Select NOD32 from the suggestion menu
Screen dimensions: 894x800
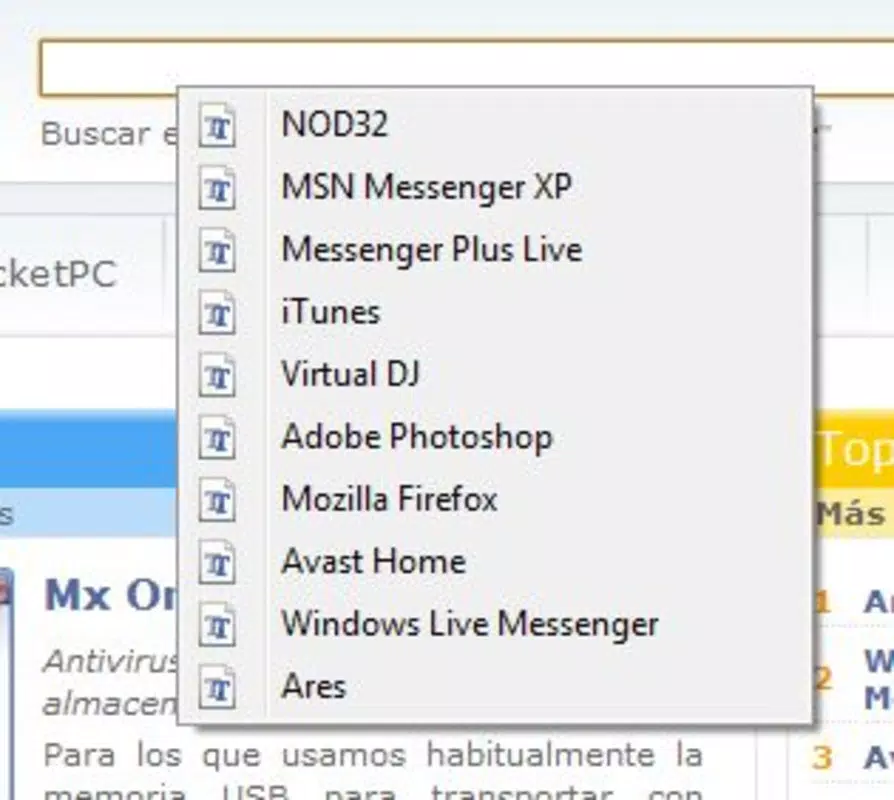[x=495, y=125]
